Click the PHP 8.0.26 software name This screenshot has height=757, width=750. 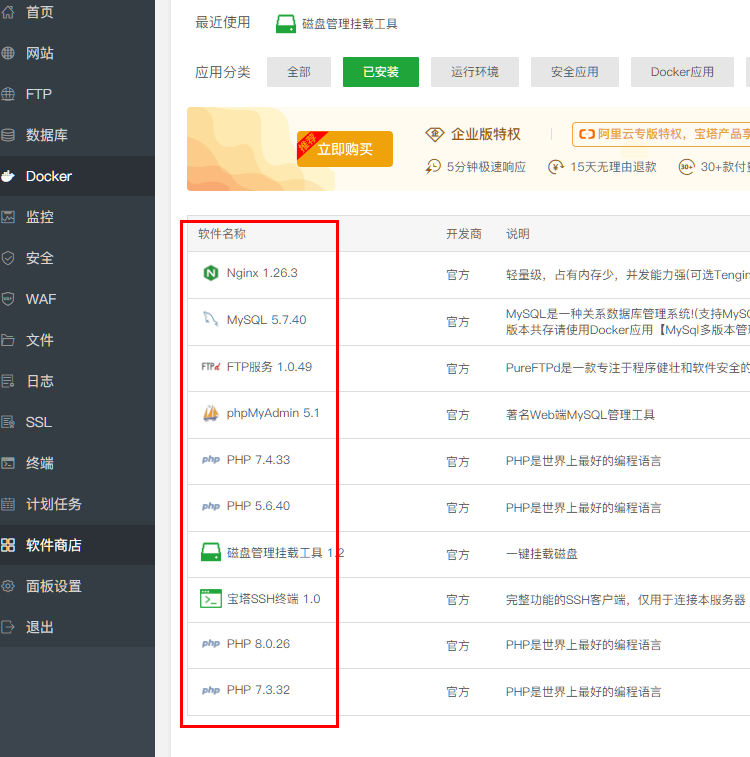point(258,644)
